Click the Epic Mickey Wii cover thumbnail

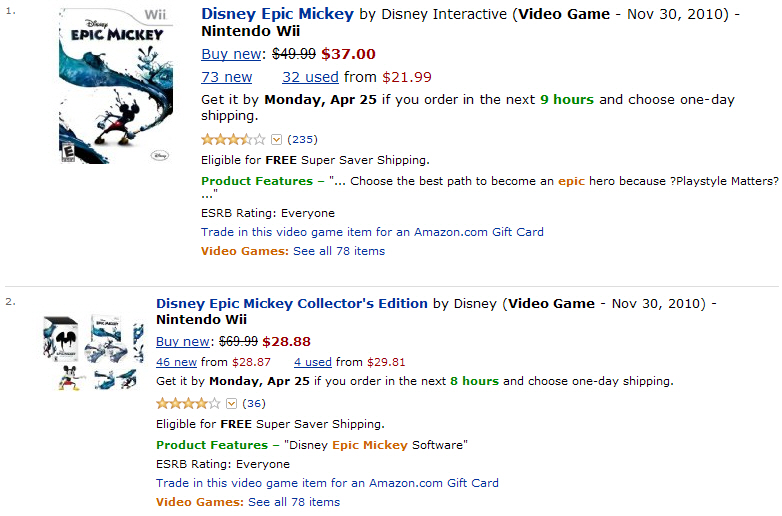(x=116, y=86)
